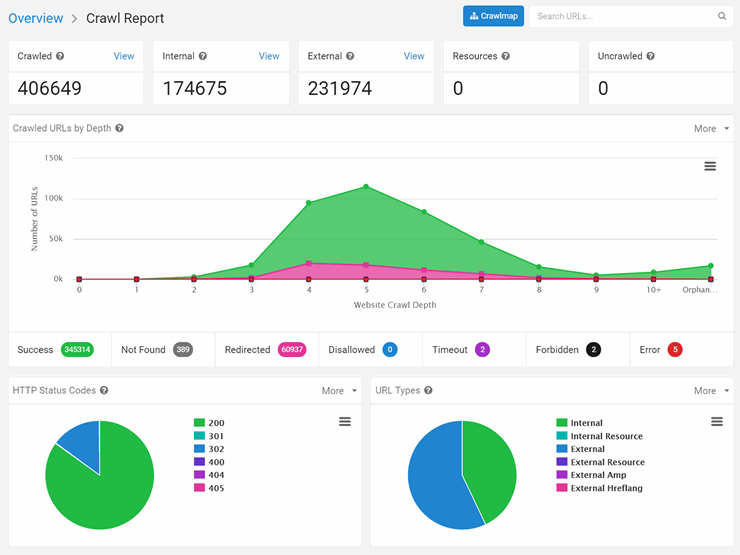The height and width of the screenshot is (555, 740).
Task: Click the search magnifier icon
Action: pos(722,17)
